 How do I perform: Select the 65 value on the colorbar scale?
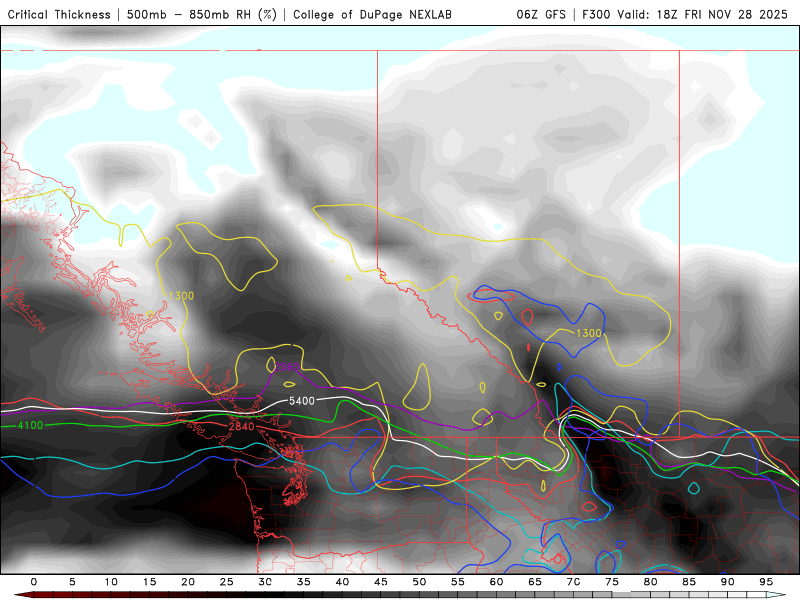coord(535,582)
